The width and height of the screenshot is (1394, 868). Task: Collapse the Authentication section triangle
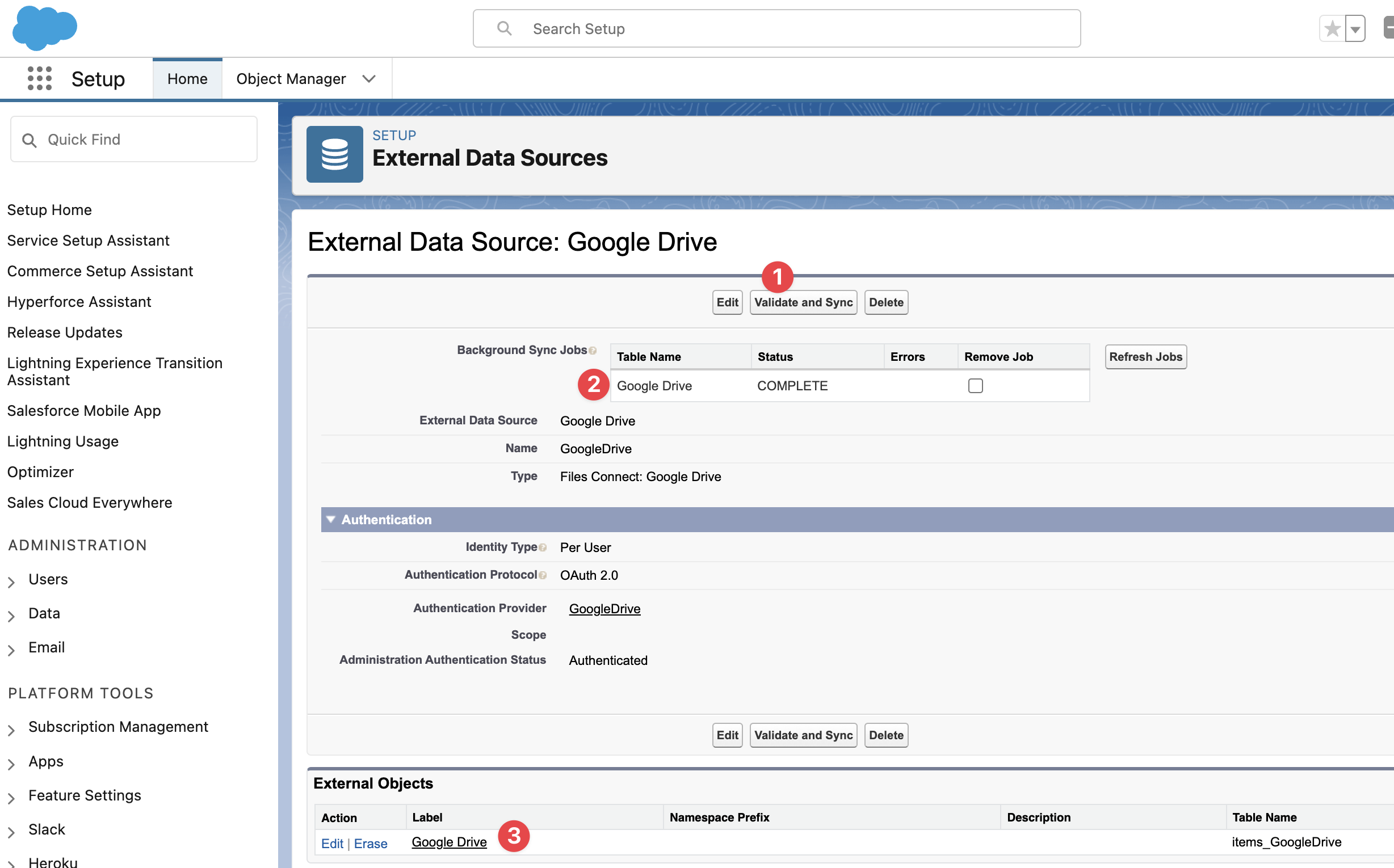click(331, 519)
